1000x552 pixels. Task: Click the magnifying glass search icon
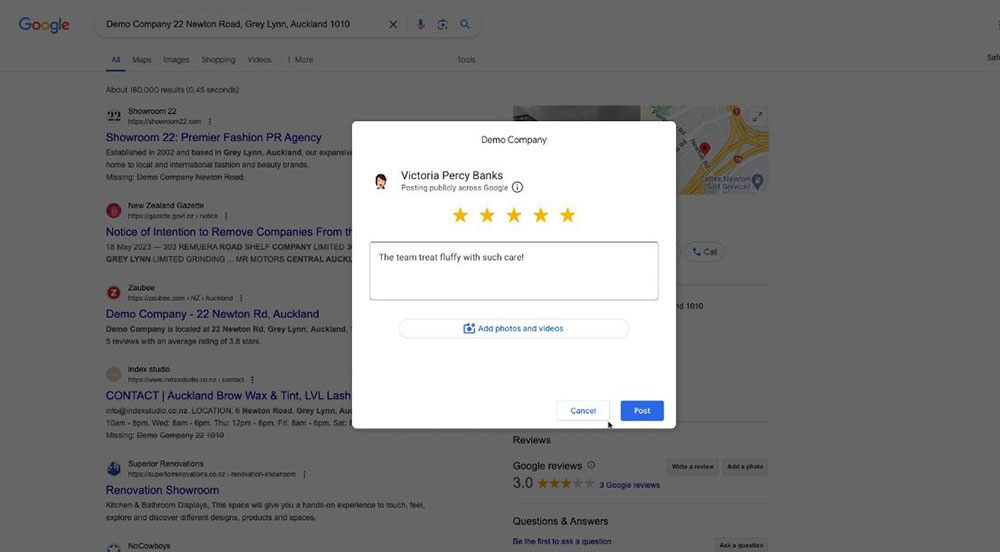(465, 24)
